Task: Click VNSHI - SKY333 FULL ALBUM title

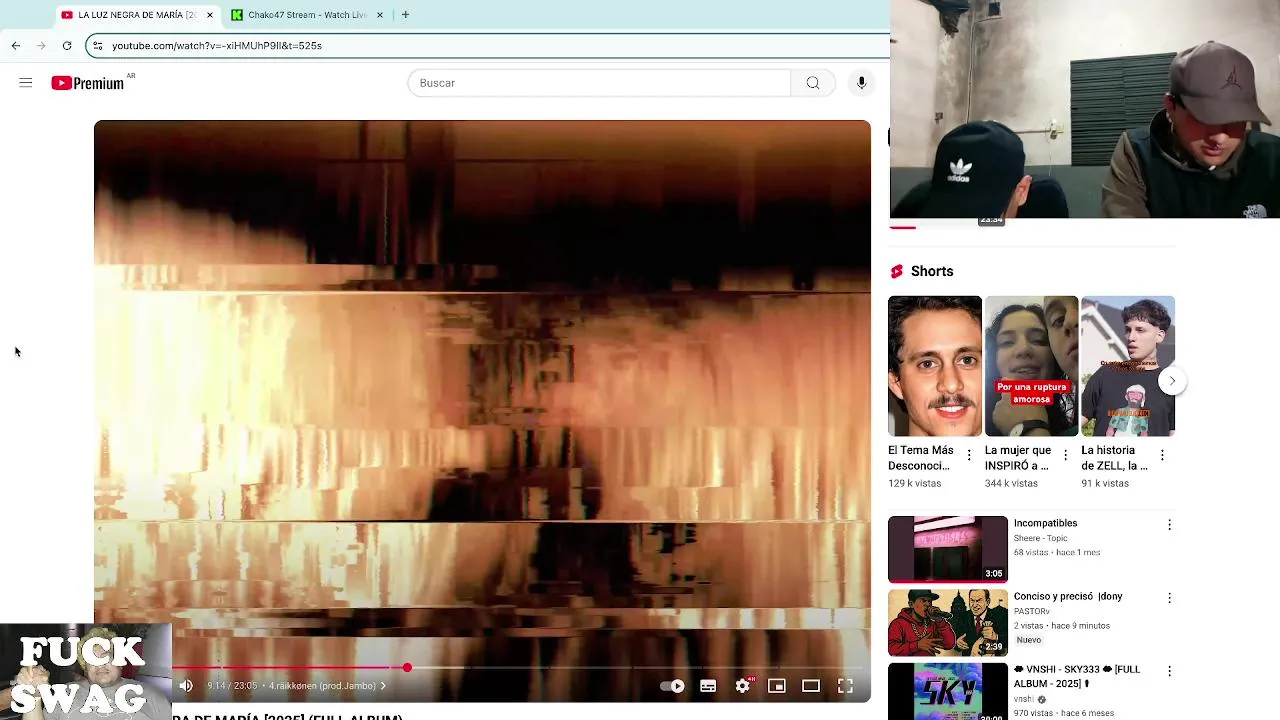Action: 1077,676
